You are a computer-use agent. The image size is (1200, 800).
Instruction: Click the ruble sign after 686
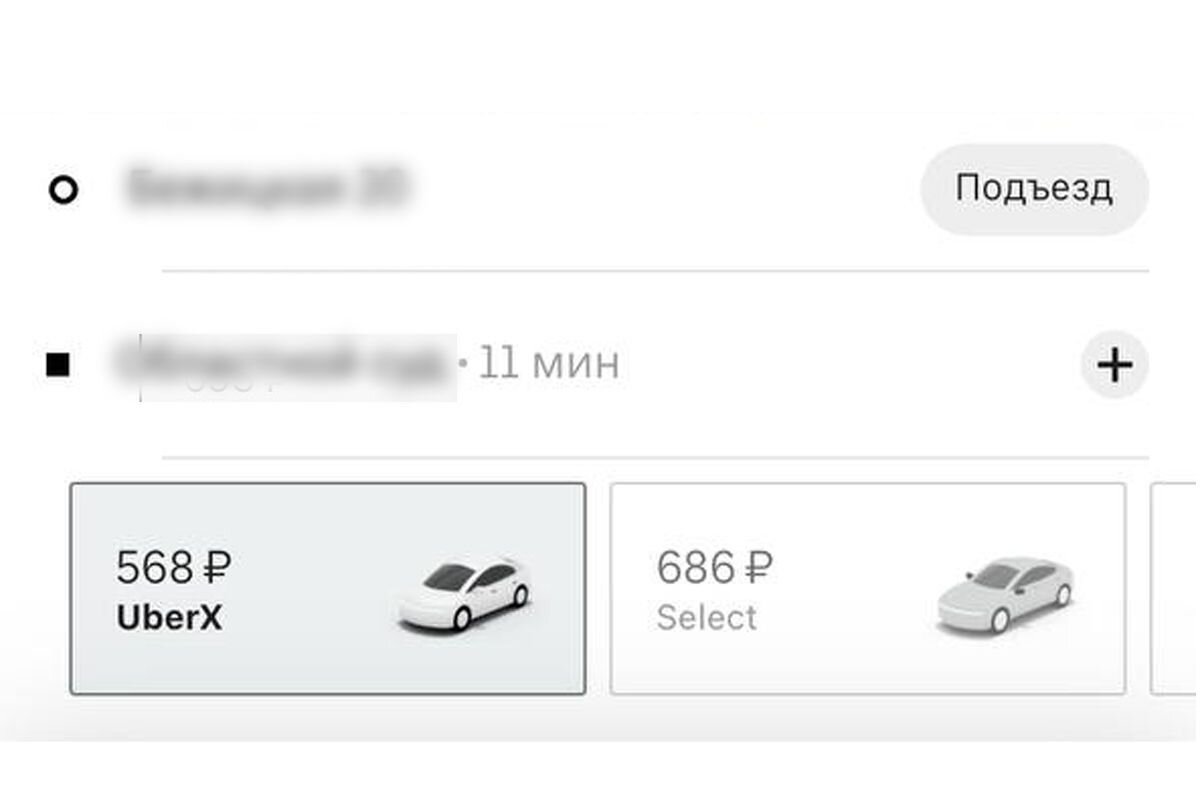pyautogui.click(x=757, y=569)
